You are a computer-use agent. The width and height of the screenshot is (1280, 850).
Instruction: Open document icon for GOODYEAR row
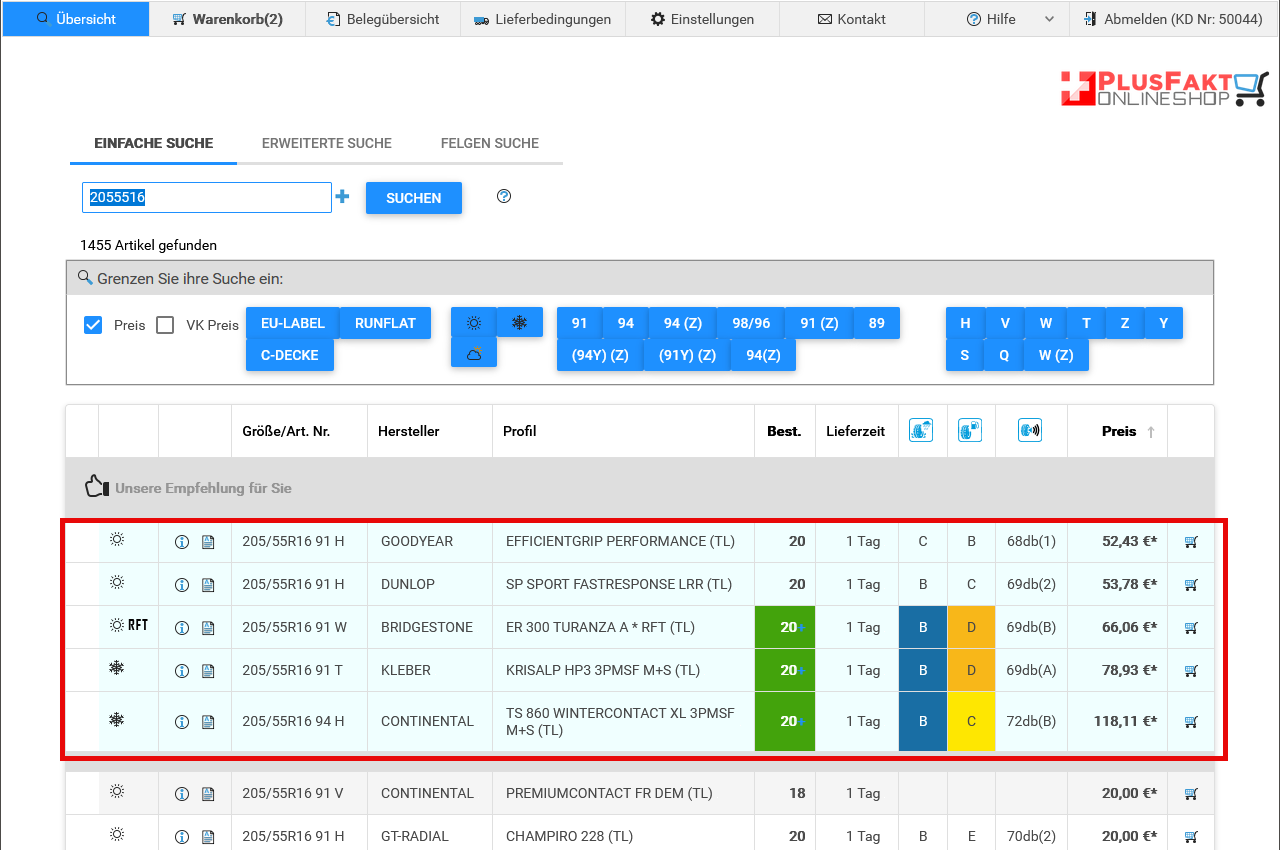click(x=208, y=542)
